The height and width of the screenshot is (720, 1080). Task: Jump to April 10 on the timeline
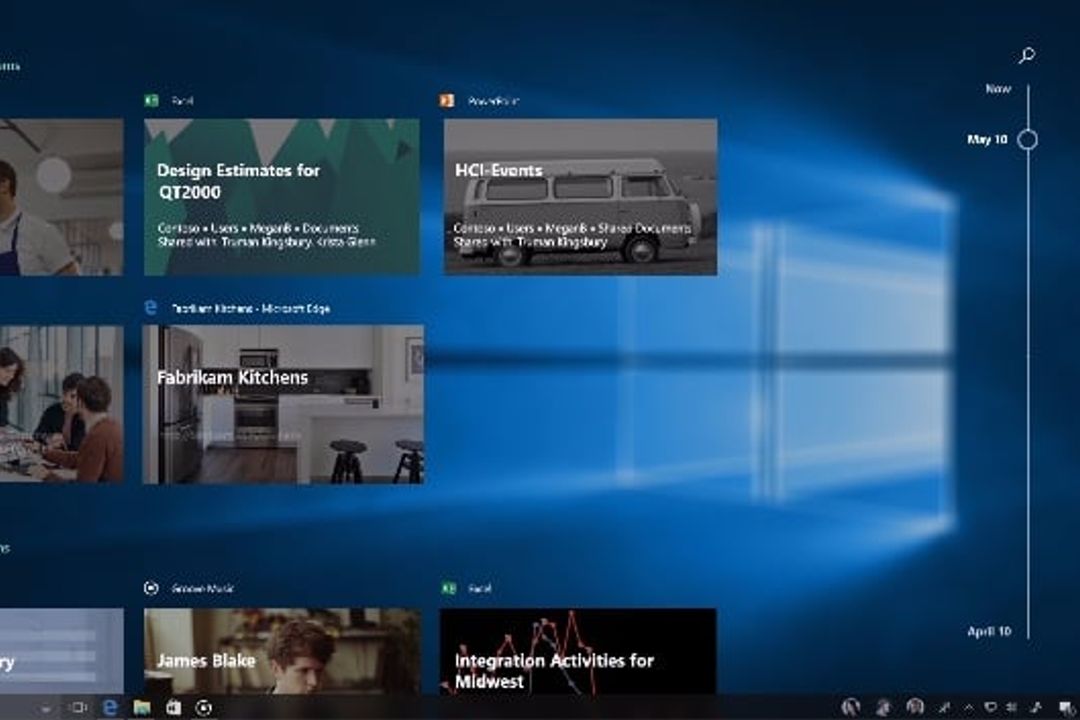tap(989, 631)
